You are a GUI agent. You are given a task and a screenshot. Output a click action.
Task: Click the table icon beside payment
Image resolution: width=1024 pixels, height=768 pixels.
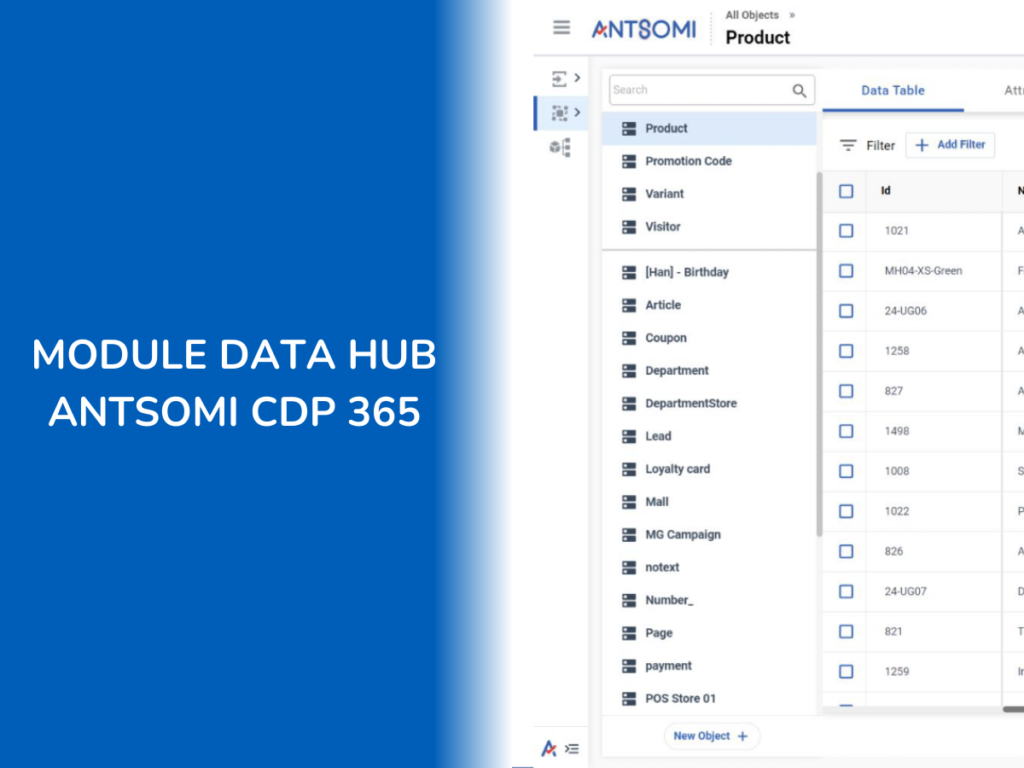coord(629,665)
